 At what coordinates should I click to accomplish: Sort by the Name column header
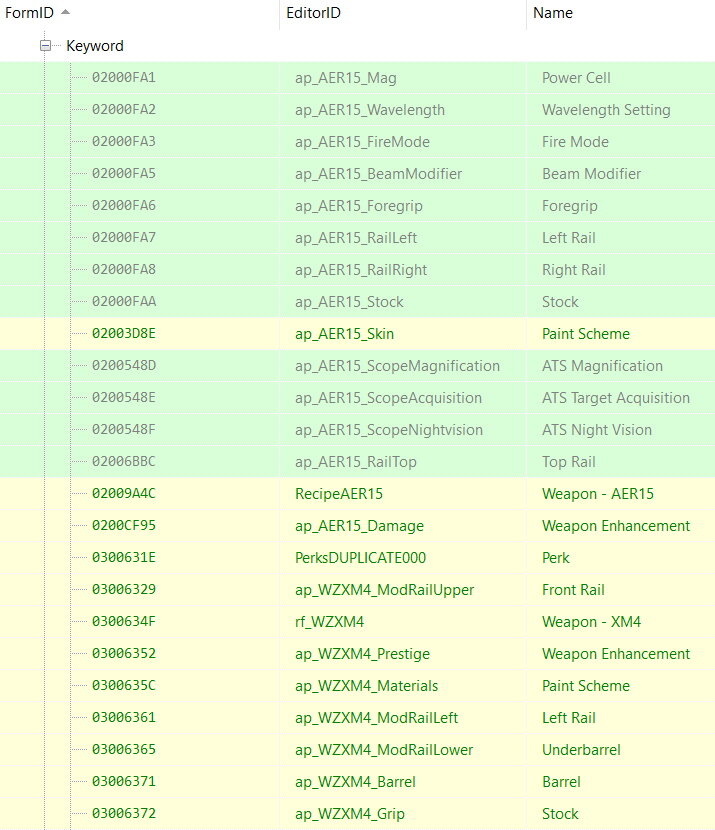pyautogui.click(x=621, y=13)
